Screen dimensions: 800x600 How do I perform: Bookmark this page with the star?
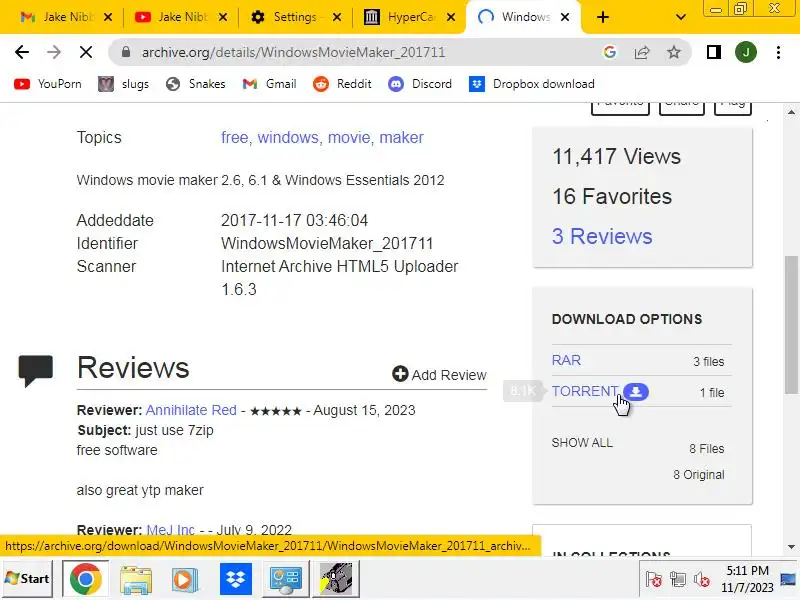pos(674,52)
